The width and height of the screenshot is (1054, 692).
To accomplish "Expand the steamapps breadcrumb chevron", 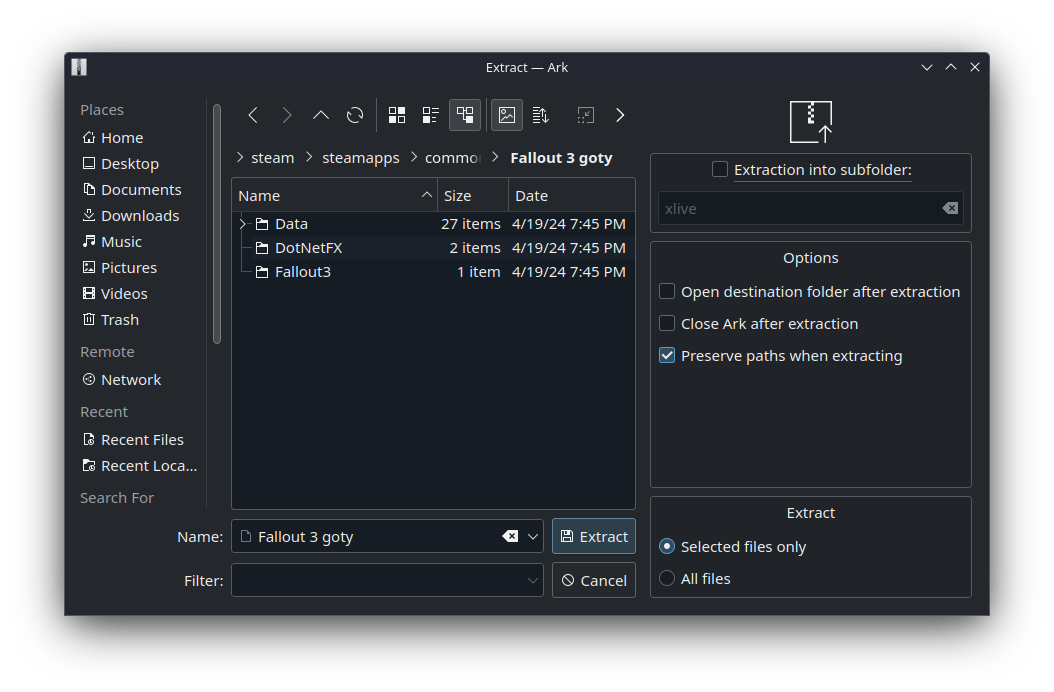I will tap(309, 157).
